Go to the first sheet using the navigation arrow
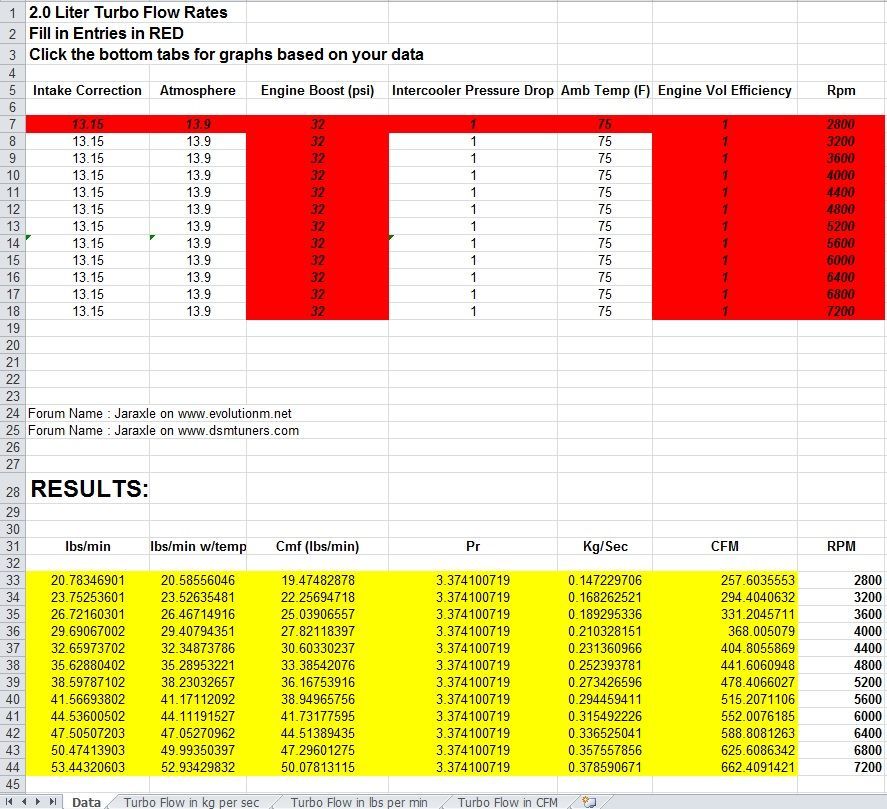Screen dimensions: 887x809 (9, 801)
